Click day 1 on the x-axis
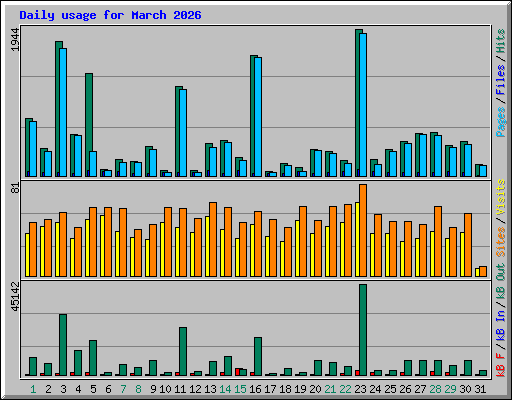The height and width of the screenshot is (400, 512). tap(33, 389)
